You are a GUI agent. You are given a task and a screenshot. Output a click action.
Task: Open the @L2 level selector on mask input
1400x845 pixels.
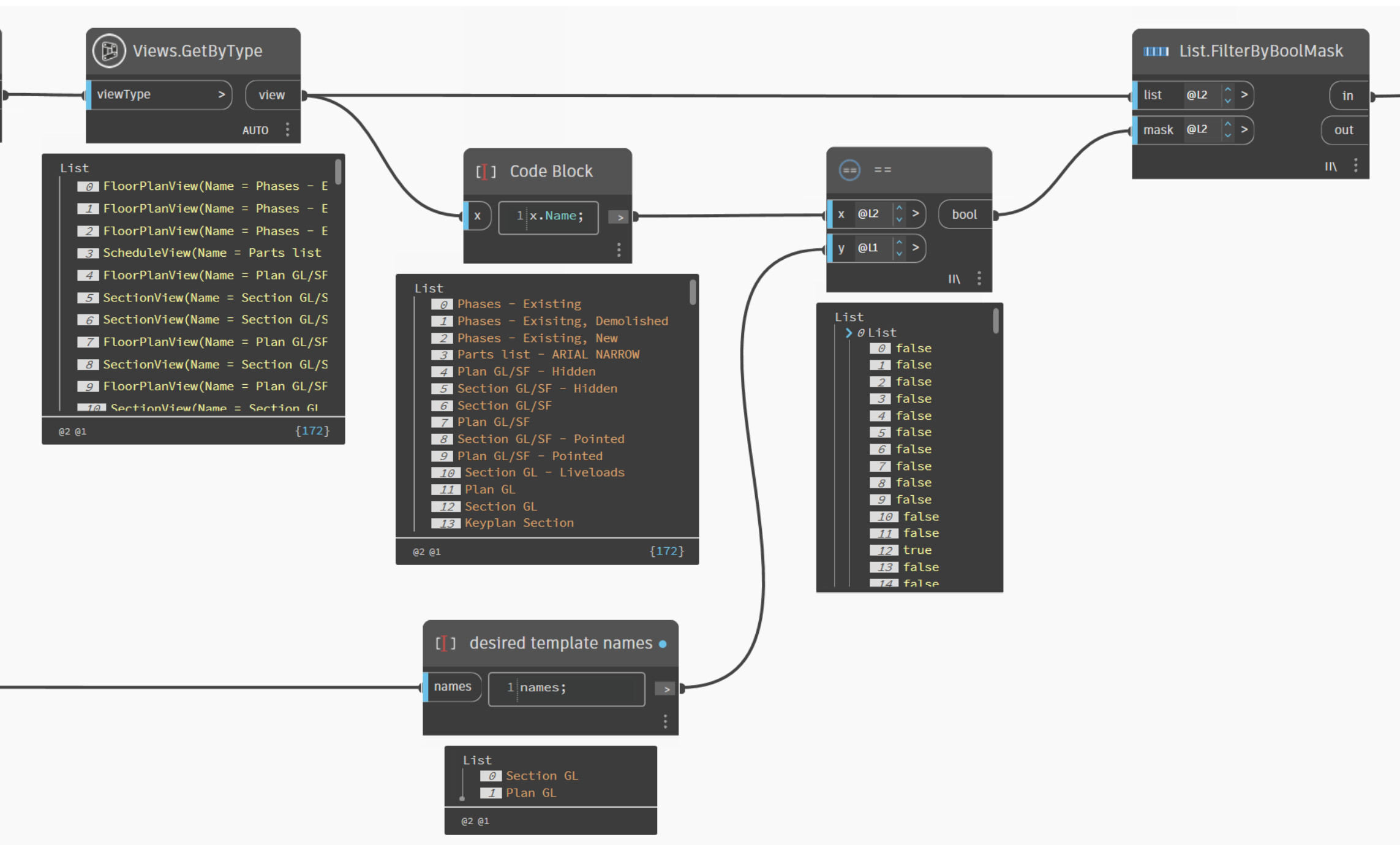click(x=1199, y=130)
